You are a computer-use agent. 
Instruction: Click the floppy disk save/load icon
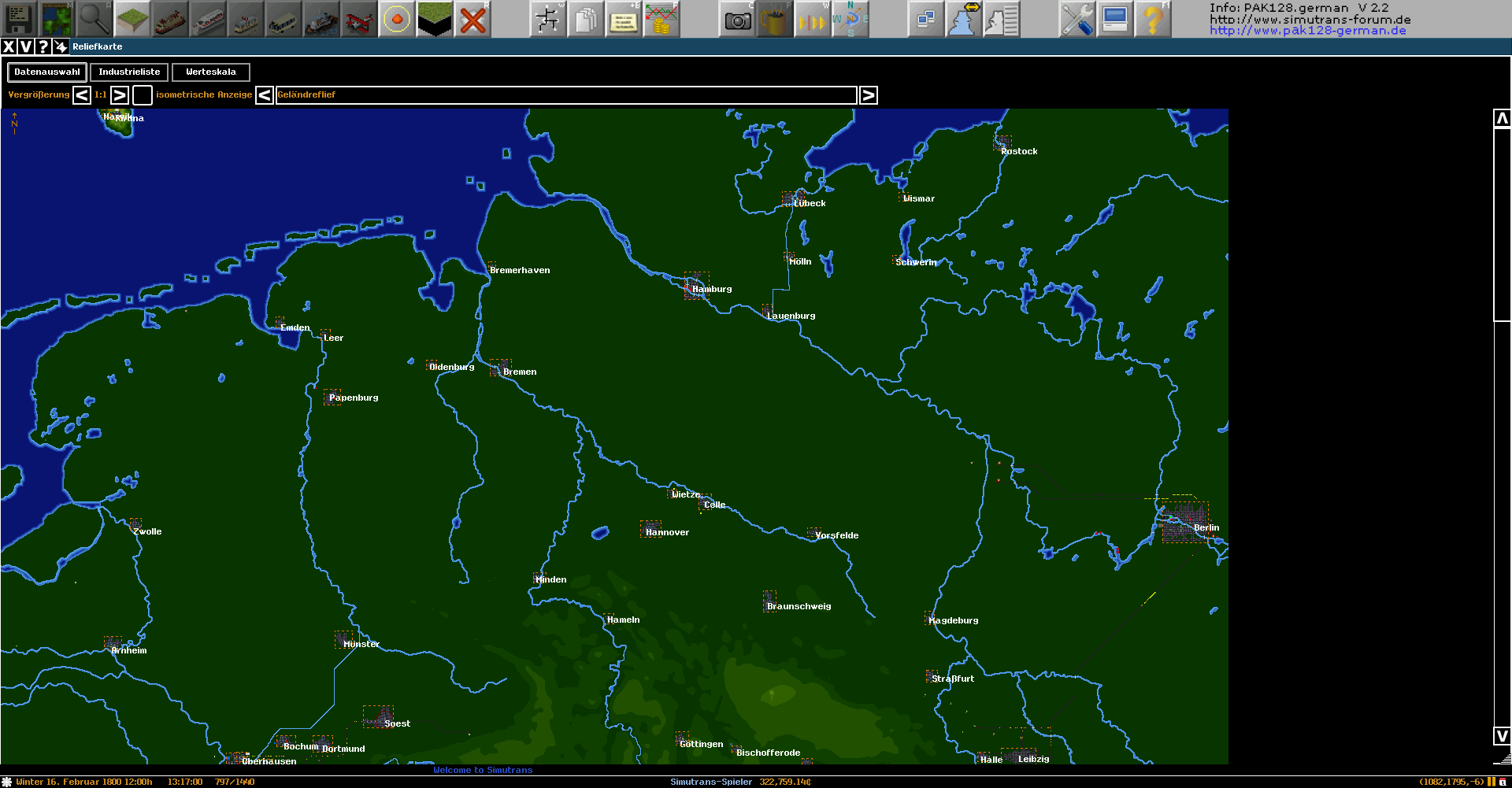click(x=18, y=19)
